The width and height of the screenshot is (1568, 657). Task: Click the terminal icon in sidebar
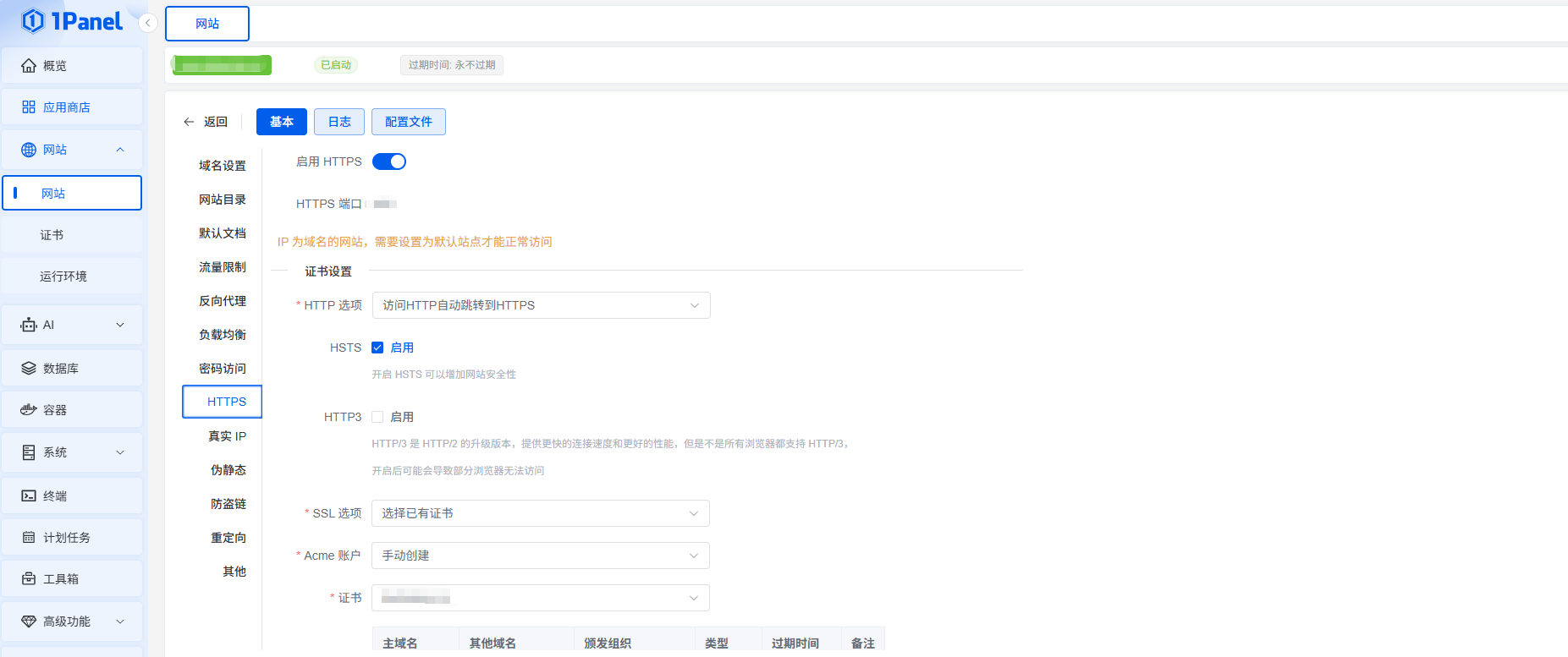coord(29,496)
